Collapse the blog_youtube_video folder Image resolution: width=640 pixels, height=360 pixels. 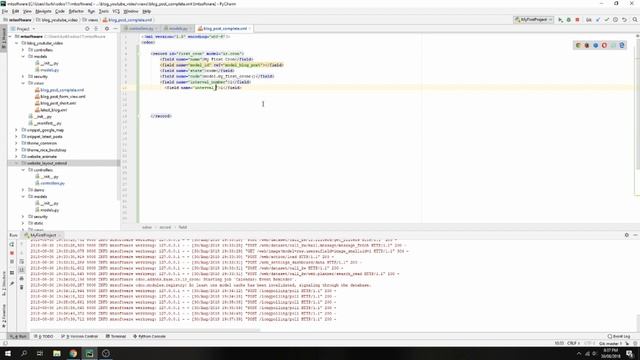pyautogui.click(x=17, y=43)
